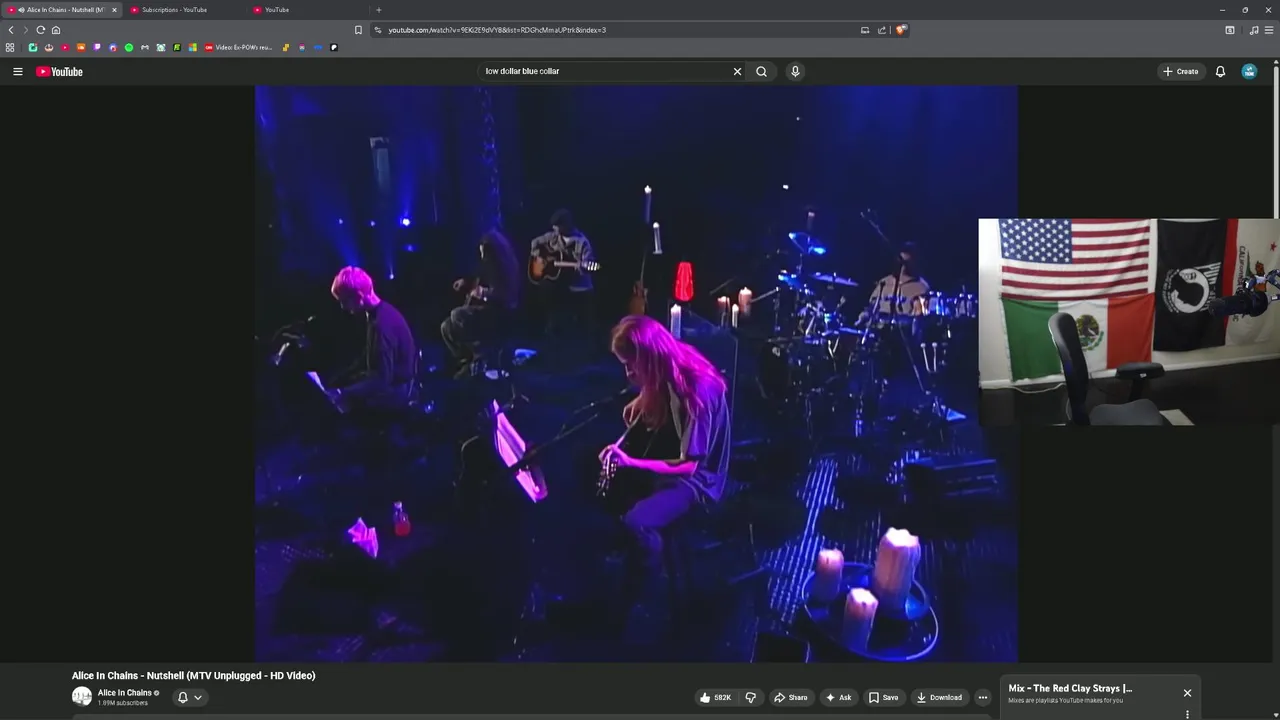Click the video title text
The image size is (1280, 720).
(193, 676)
